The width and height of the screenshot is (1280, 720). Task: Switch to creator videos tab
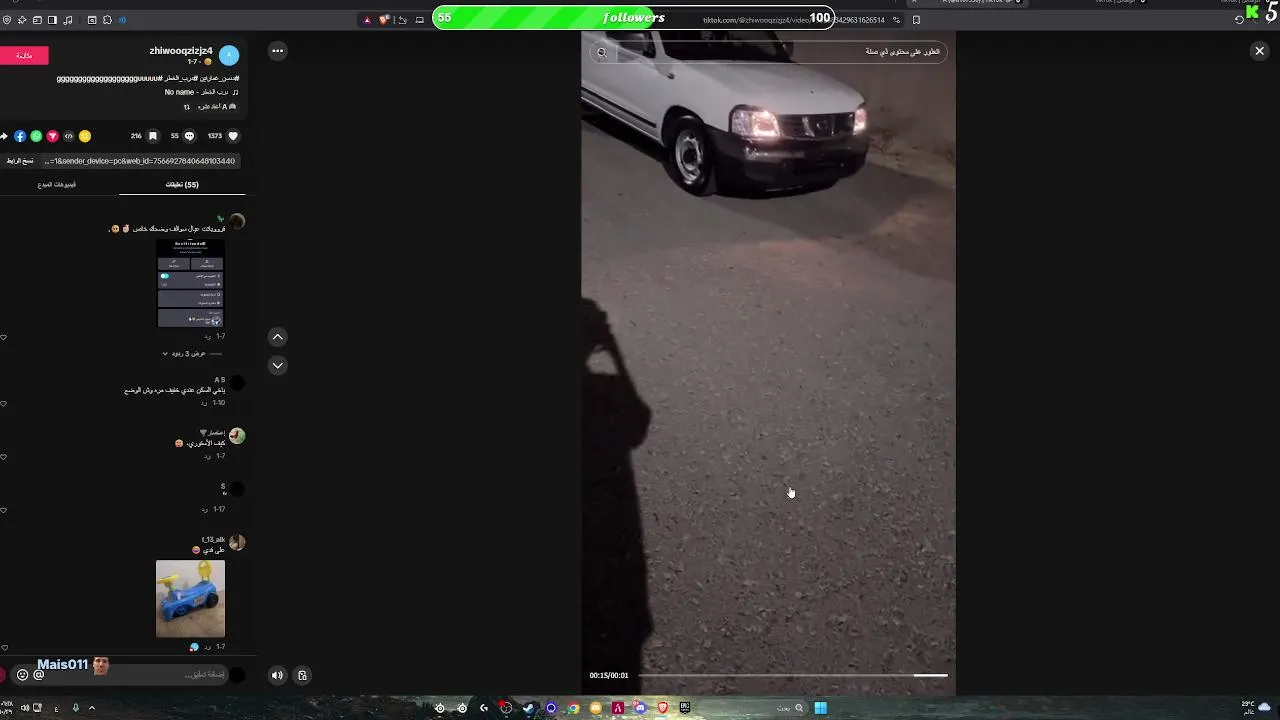(x=57, y=185)
